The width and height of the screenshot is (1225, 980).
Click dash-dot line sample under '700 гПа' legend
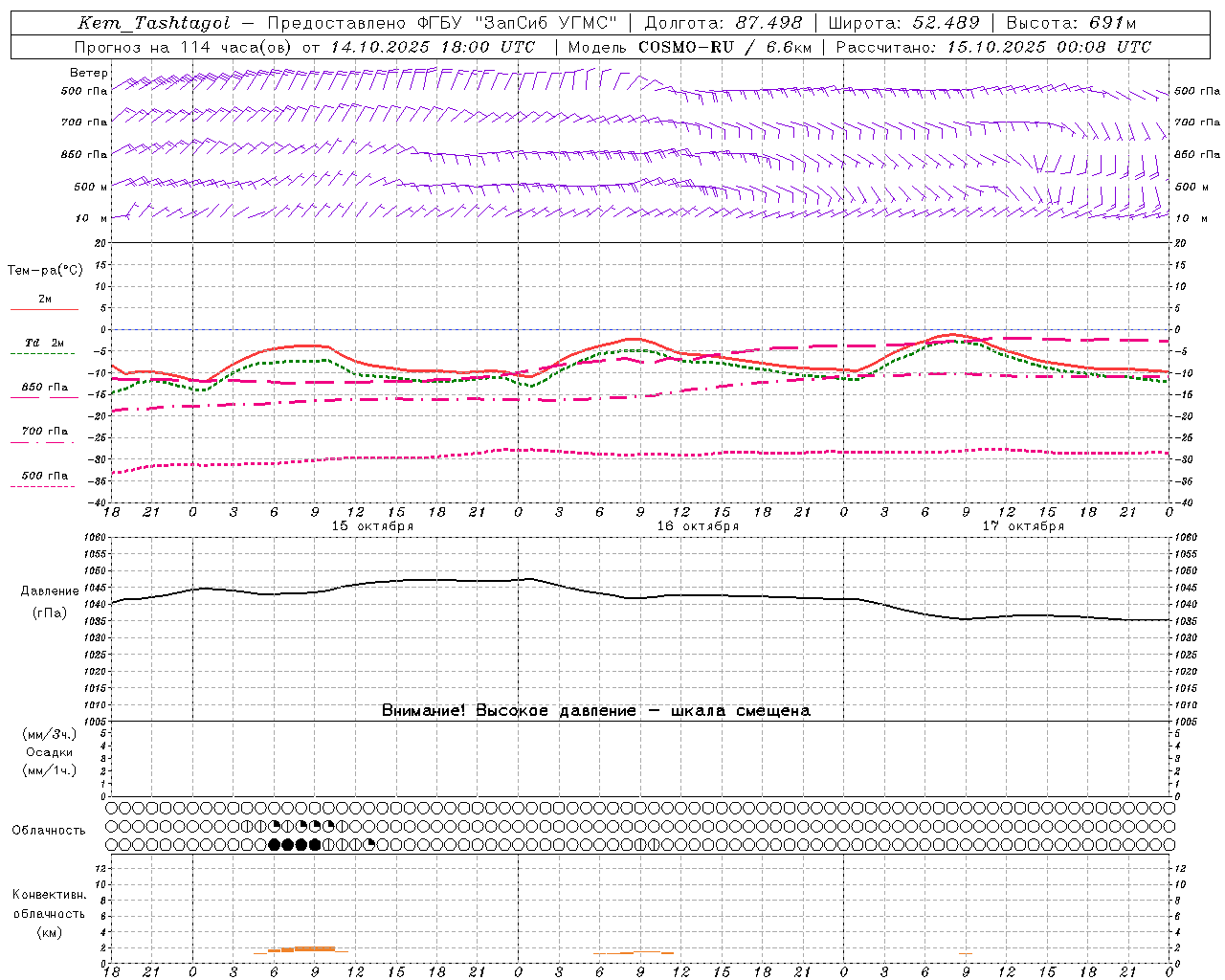pyautogui.click(x=43, y=442)
